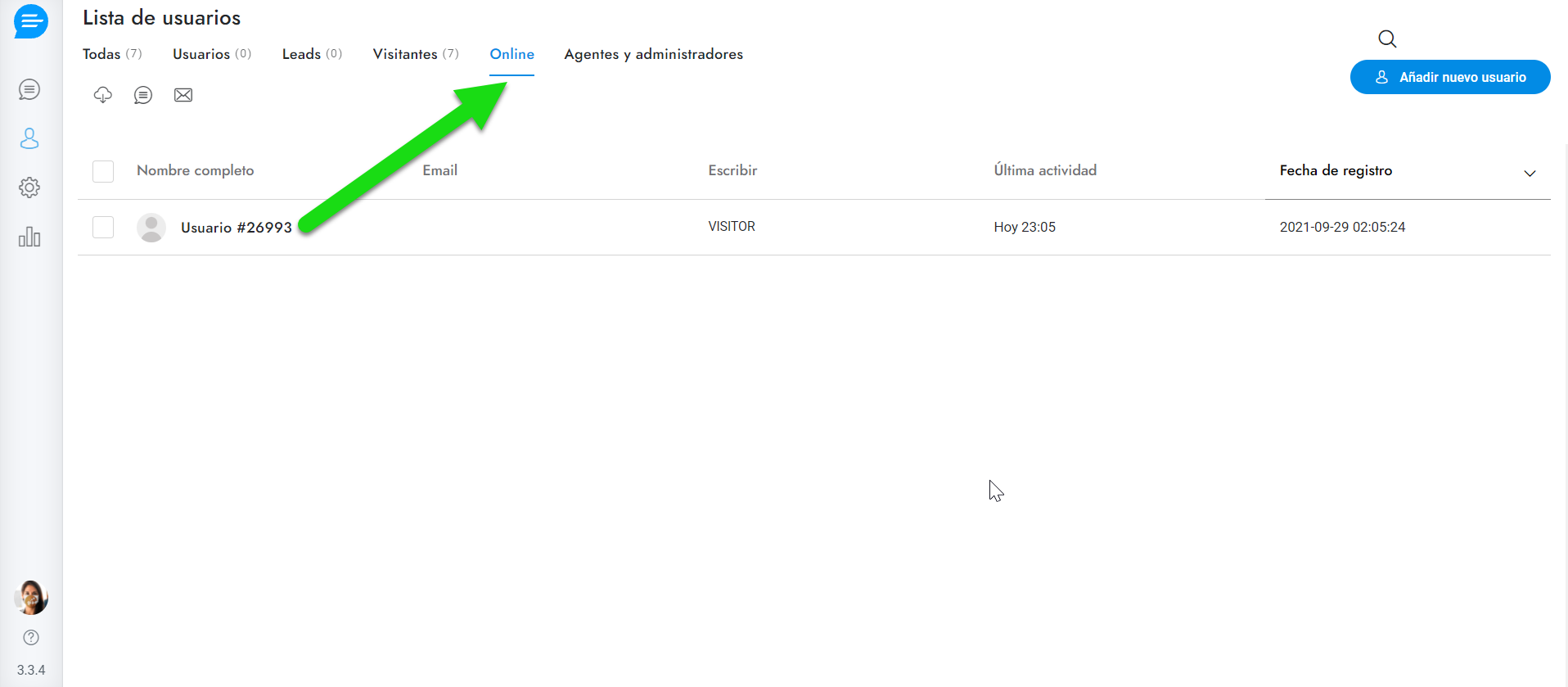Click the Lista de usuarios heading

pos(162,18)
